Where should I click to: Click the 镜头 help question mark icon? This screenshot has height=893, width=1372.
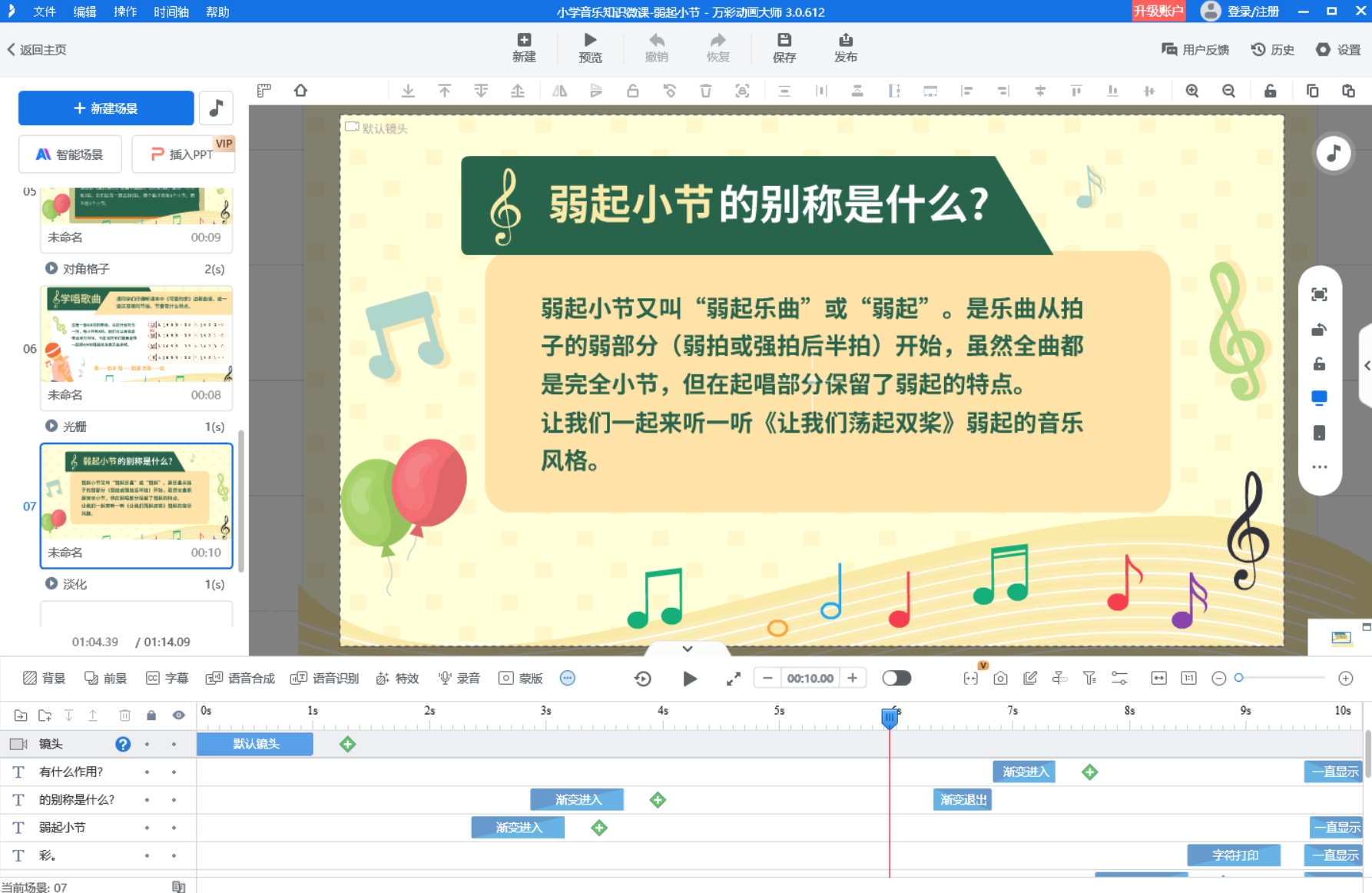[x=123, y=744]
